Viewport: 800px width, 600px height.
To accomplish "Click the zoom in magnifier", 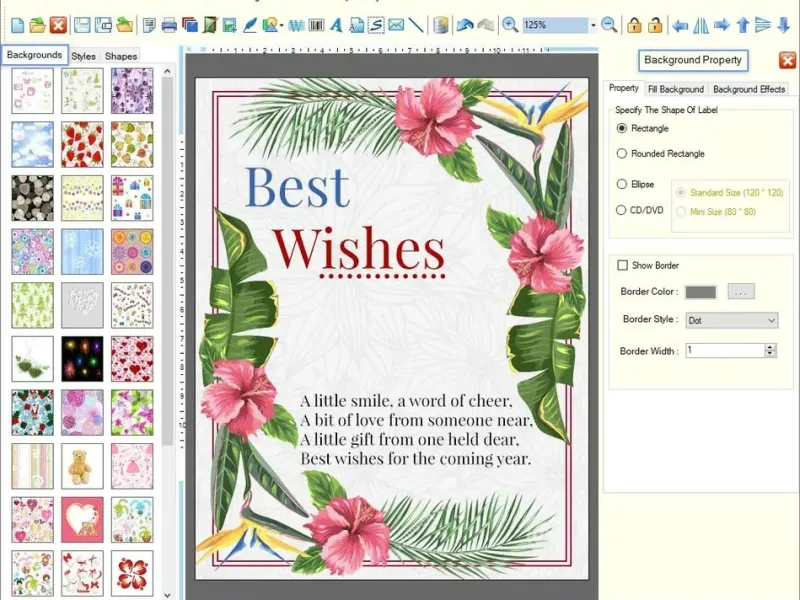I will [x=510, y=24].
